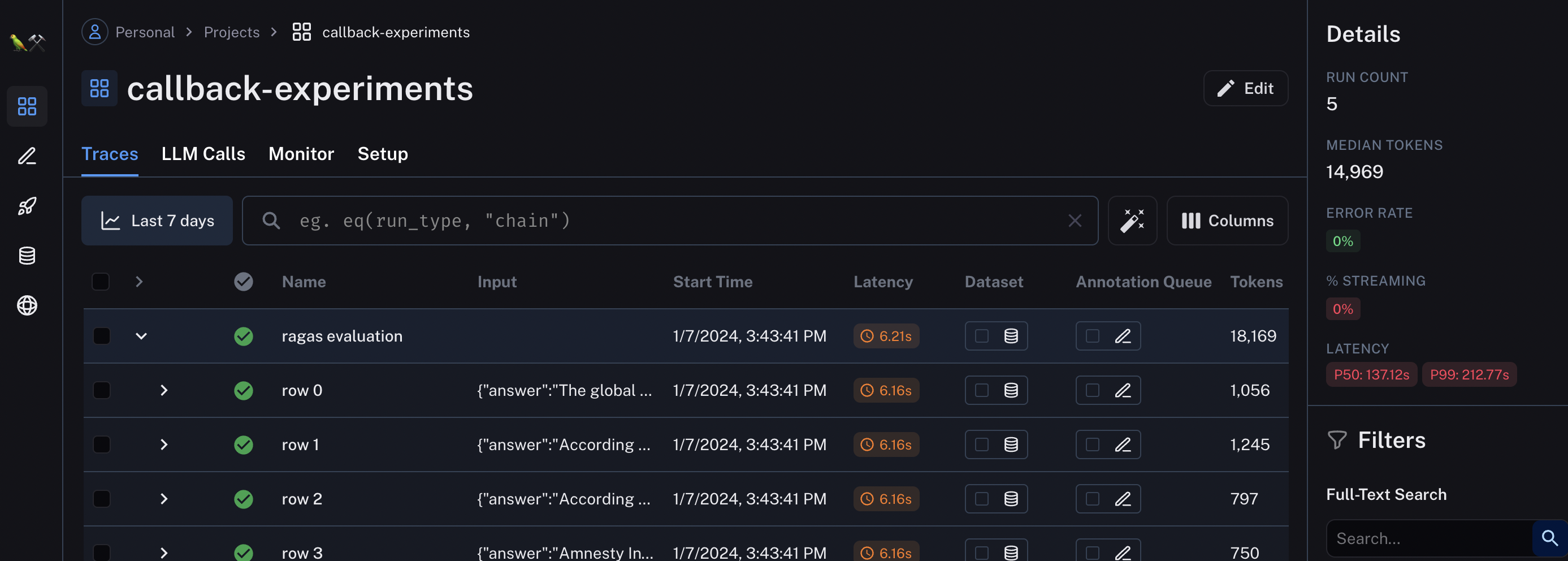Click the Full-Text Search magnifier button
Screen dimensions: 1568x561
pos(1549,538)
